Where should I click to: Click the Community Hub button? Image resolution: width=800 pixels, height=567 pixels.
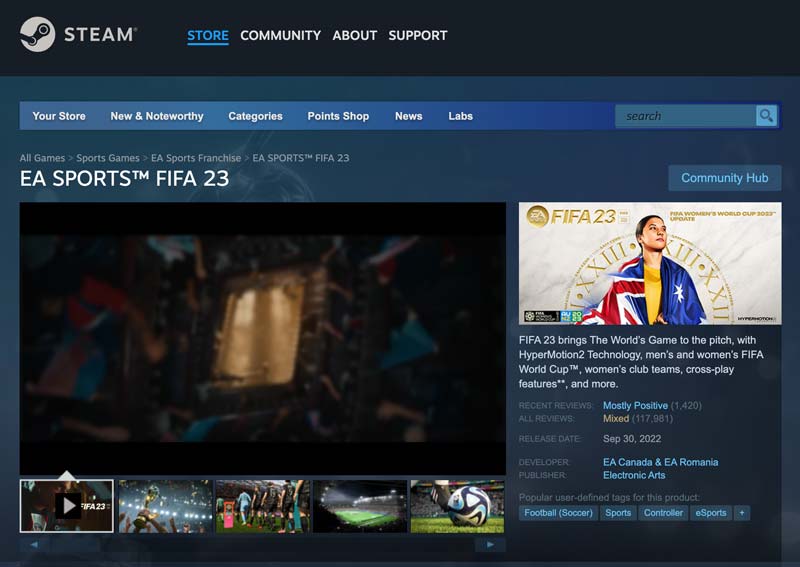[x=724, y=178]
